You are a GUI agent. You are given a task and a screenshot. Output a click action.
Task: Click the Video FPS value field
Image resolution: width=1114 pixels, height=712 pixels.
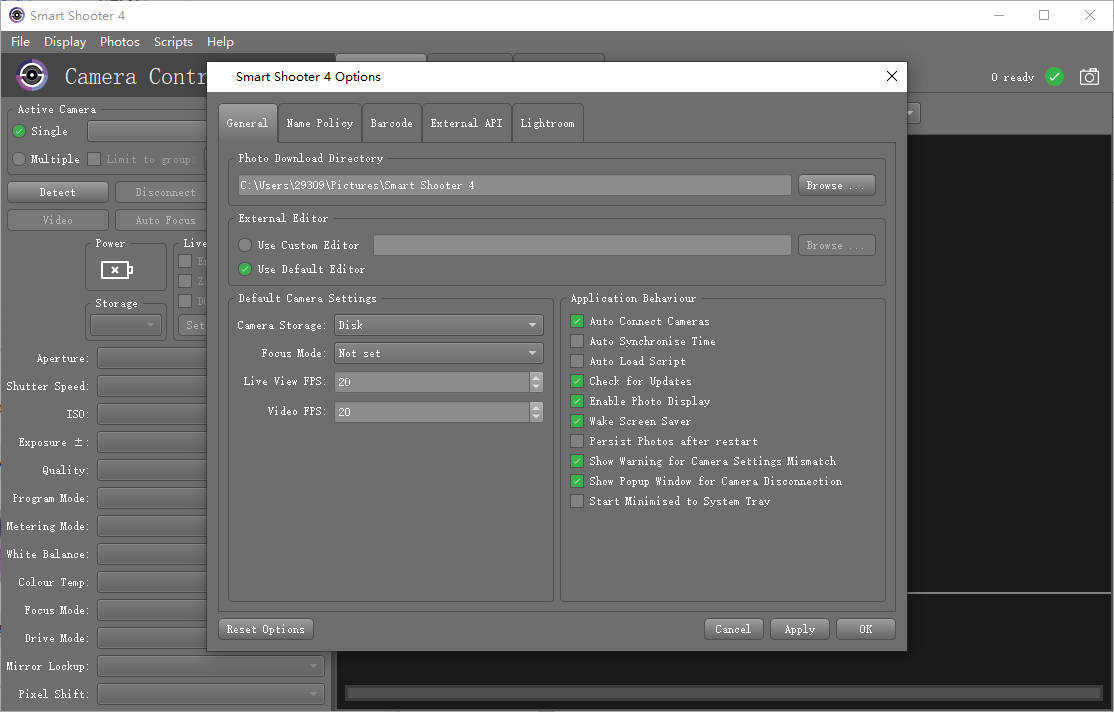(432, 411)
